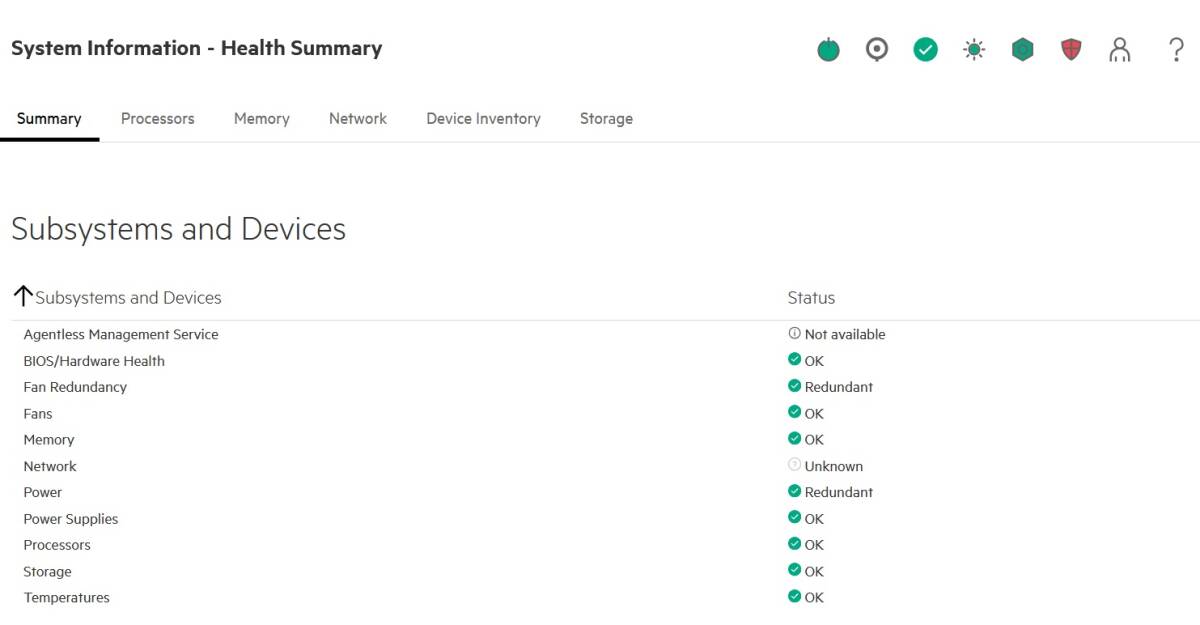1200x625 pixels.
Task: Go to the Network tab
Action: coord(358,119)
